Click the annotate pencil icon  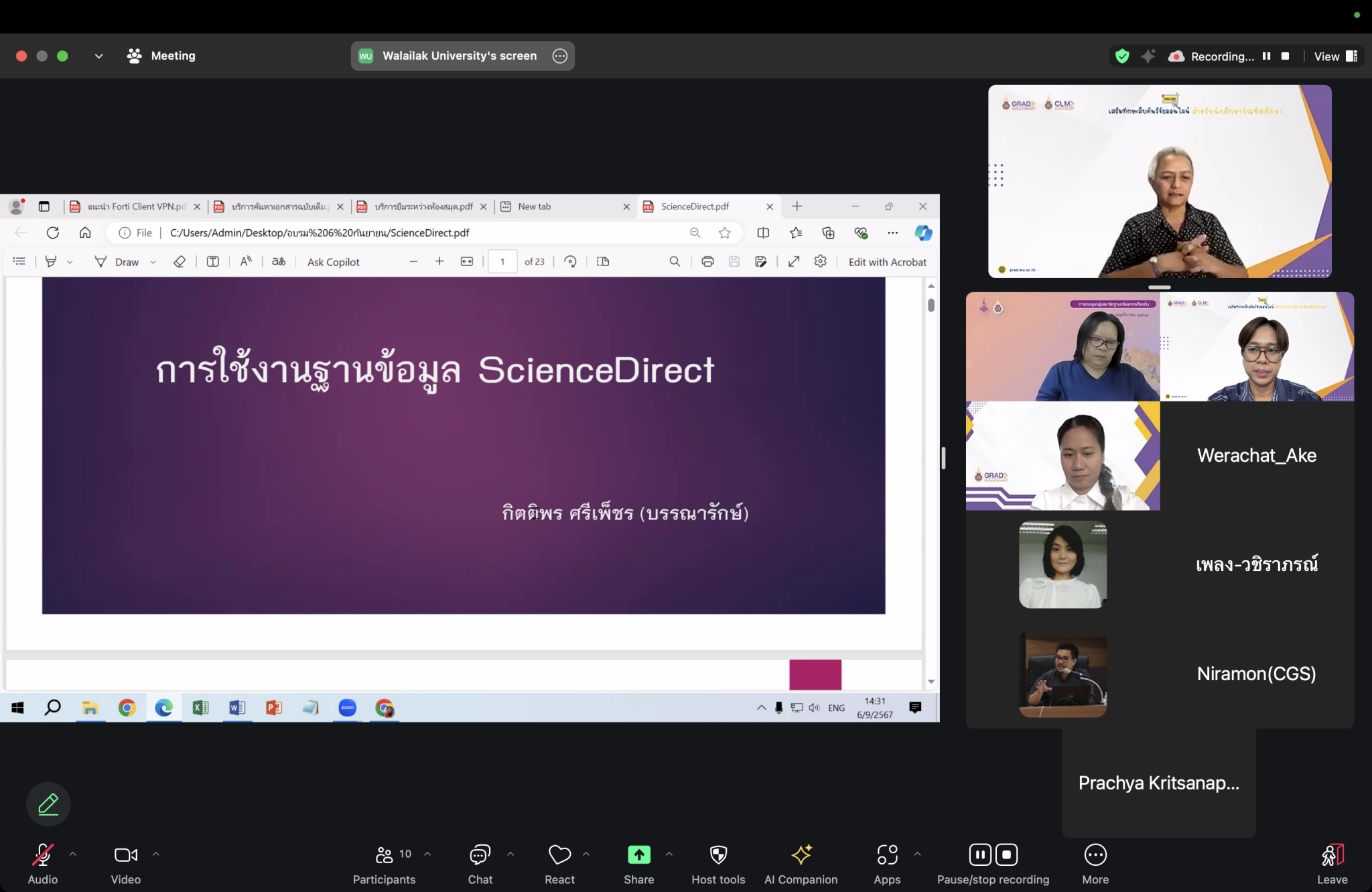48,804
